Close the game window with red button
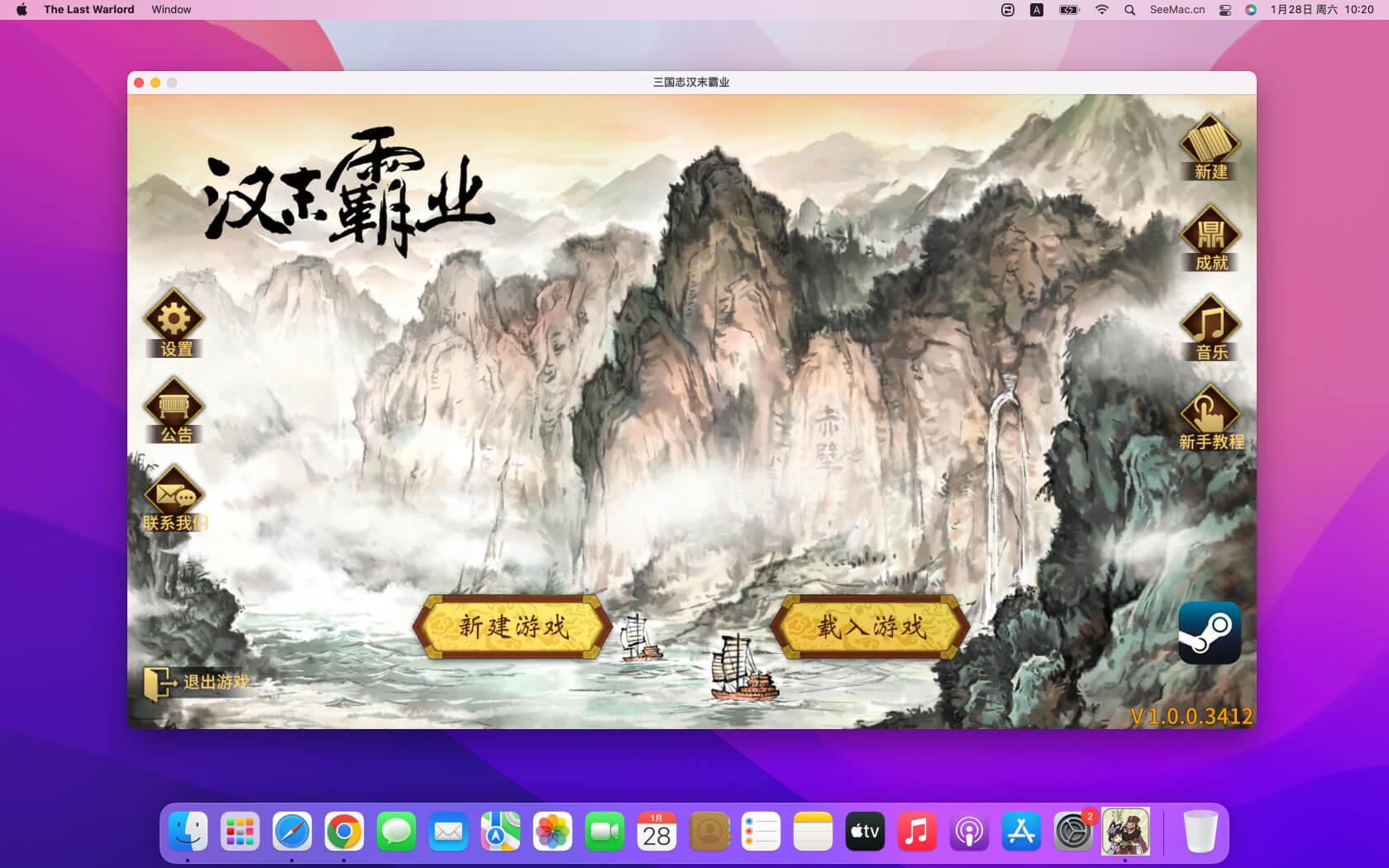Image resolution: width=1389 pixels, height=868 pixels. pyautogui.click(x=139, y=83)
